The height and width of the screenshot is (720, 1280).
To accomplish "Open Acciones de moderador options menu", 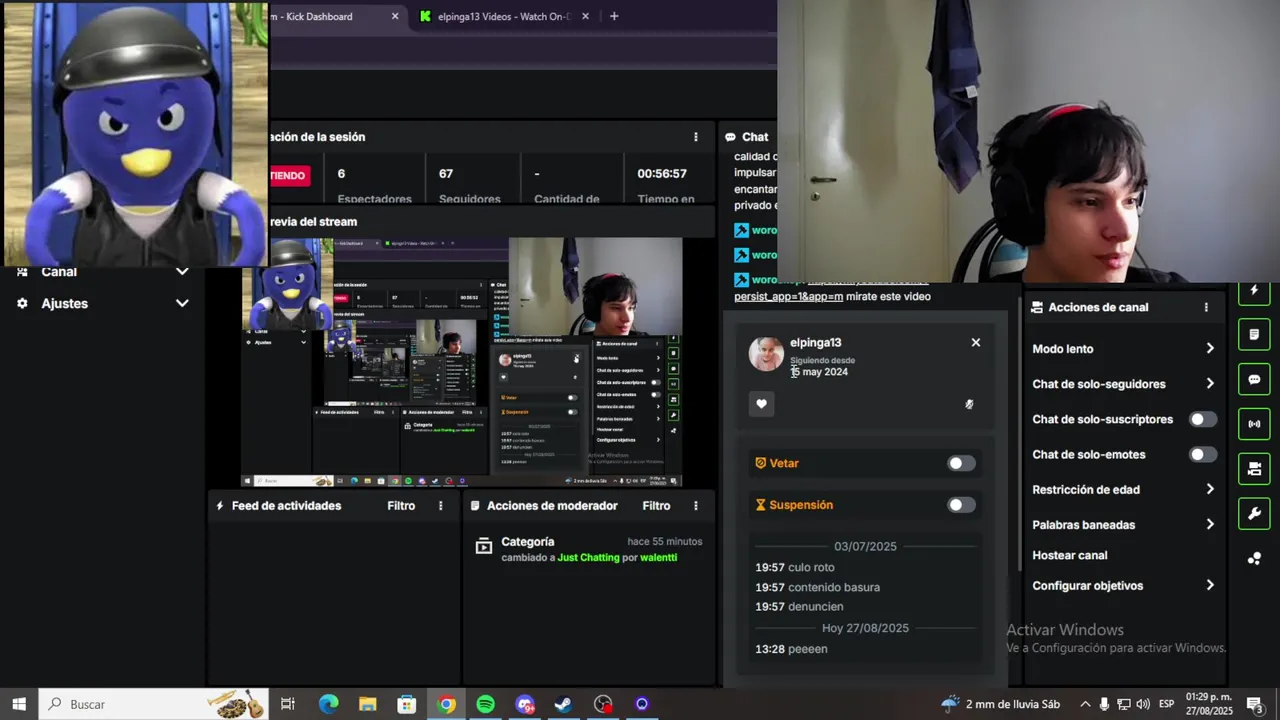I will click(x=696, y=506).
